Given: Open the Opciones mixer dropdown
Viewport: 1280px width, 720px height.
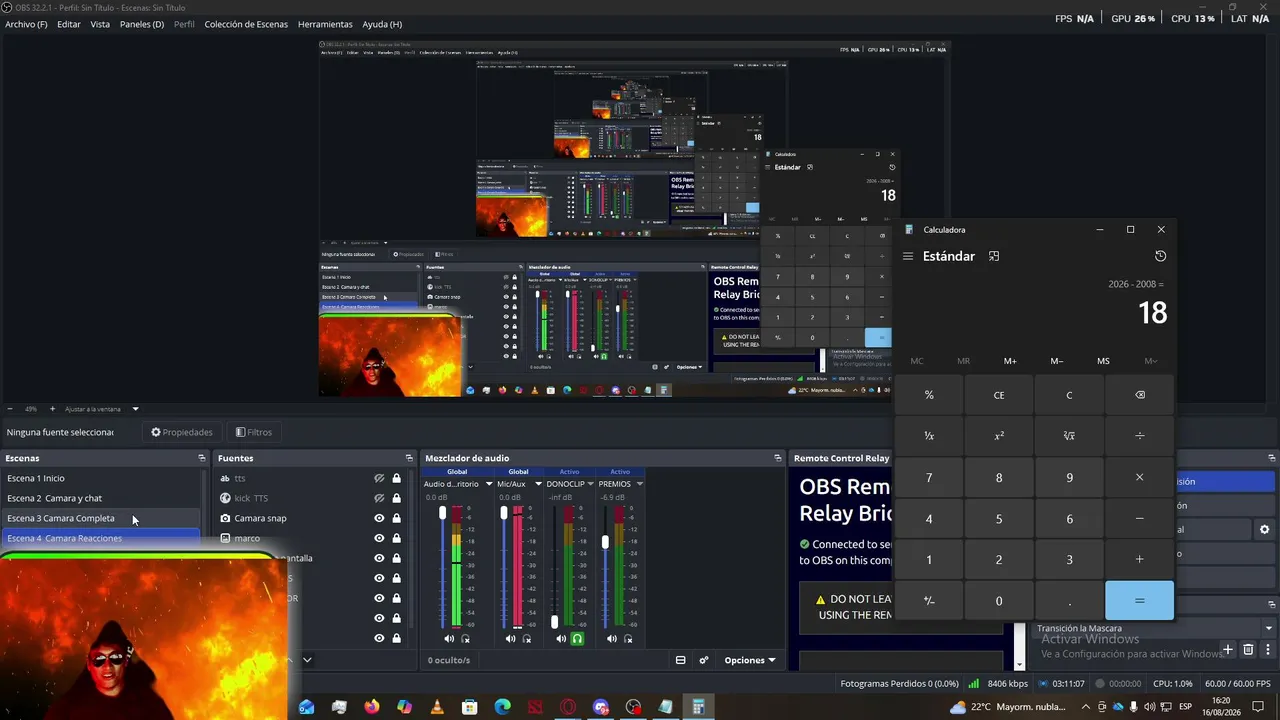Looking at the screenshot, I should (750, 660).
